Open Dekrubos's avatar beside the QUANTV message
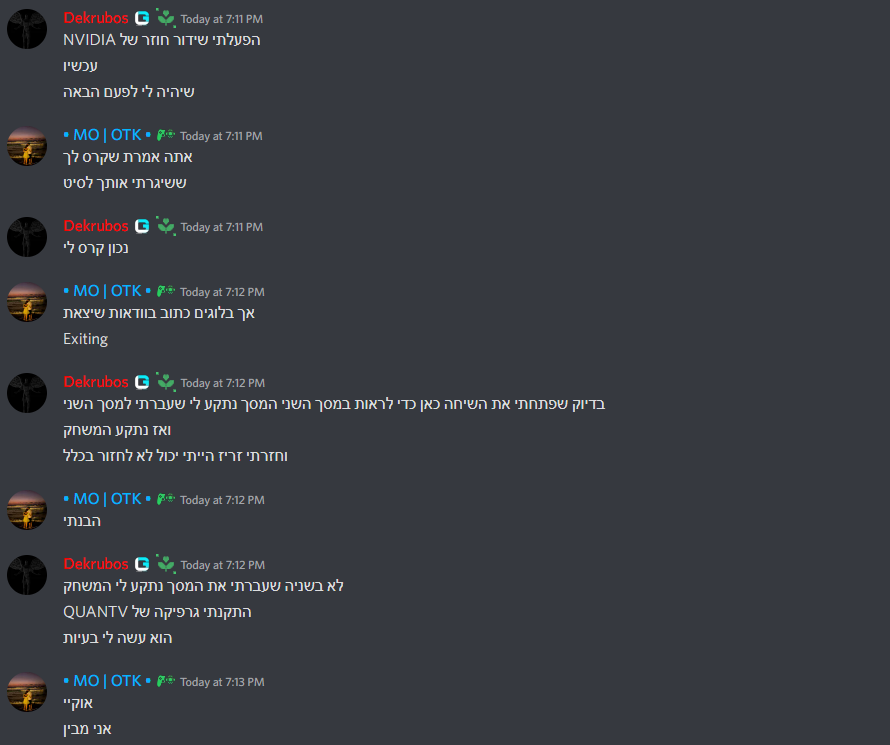 tap(27, 575)
